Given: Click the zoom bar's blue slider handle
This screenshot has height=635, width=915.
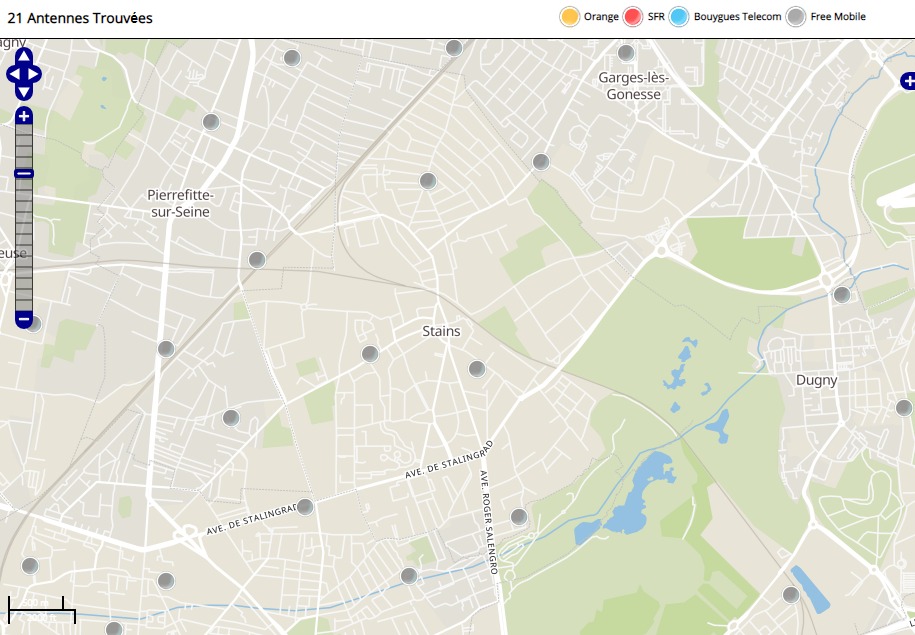Looking at the screenshot, I should (x=24, y=173).
